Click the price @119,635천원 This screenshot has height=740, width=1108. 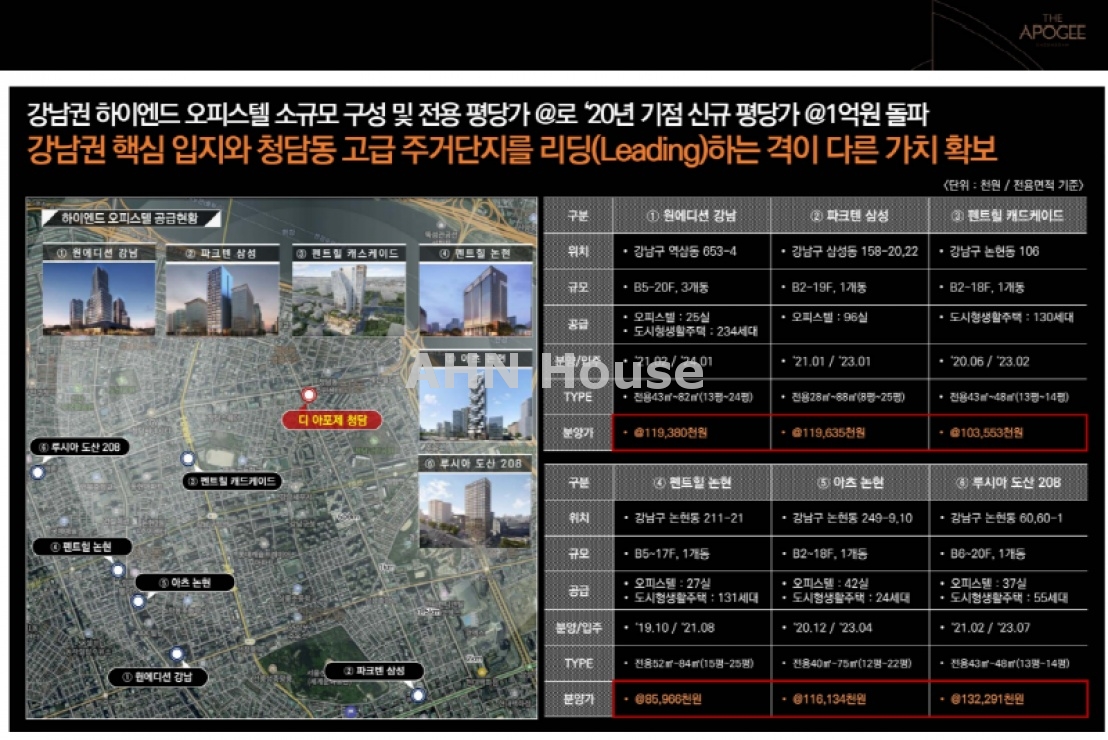[828, 433]
